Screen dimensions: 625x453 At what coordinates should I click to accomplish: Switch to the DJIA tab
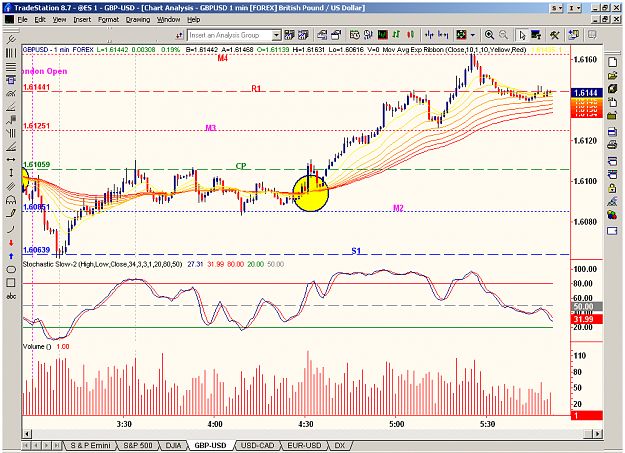coord(173,445)
